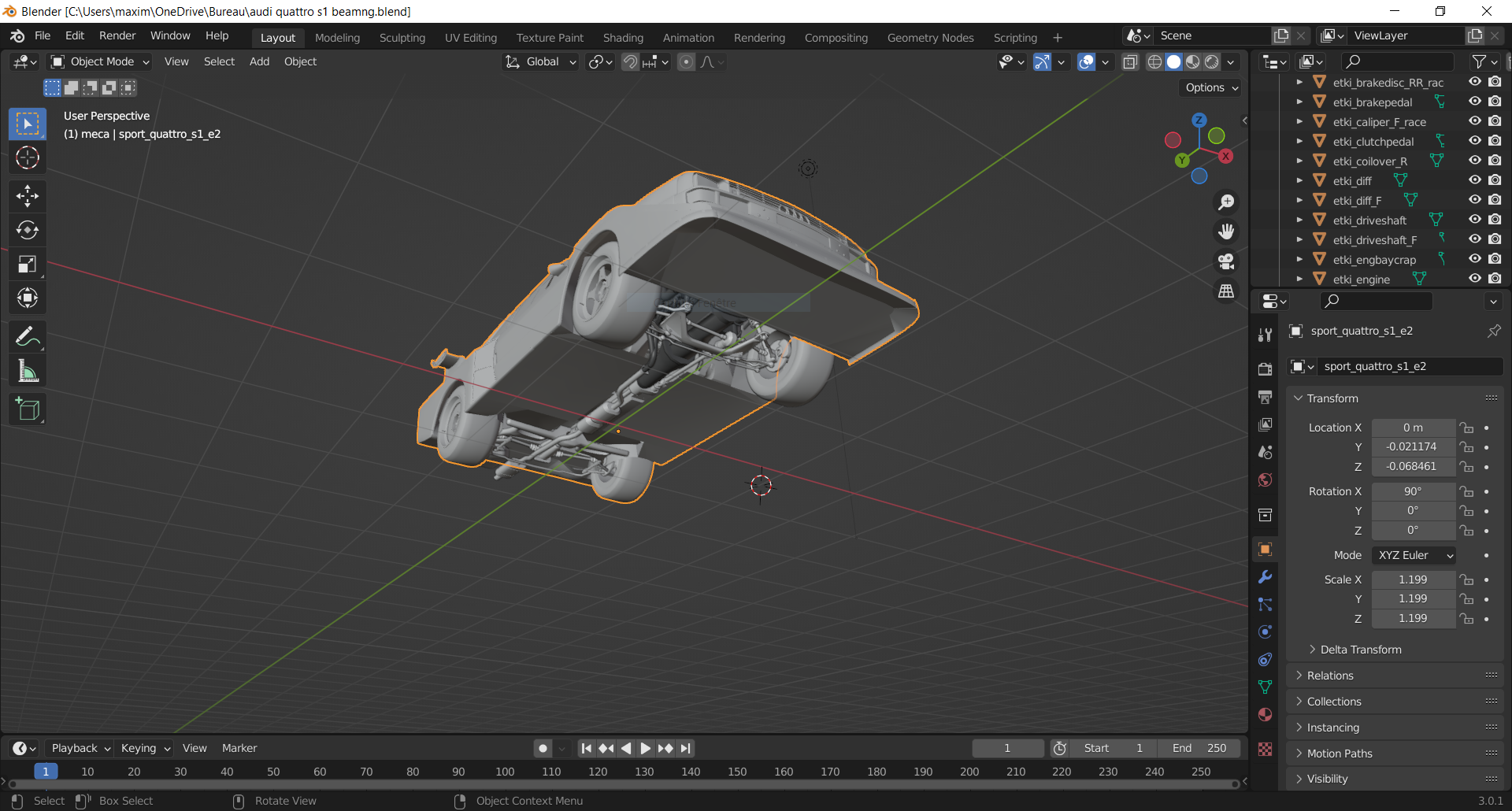The image size is (1512, 811).
Task: Expand Relations panel
Action: tap(1330, 676)
